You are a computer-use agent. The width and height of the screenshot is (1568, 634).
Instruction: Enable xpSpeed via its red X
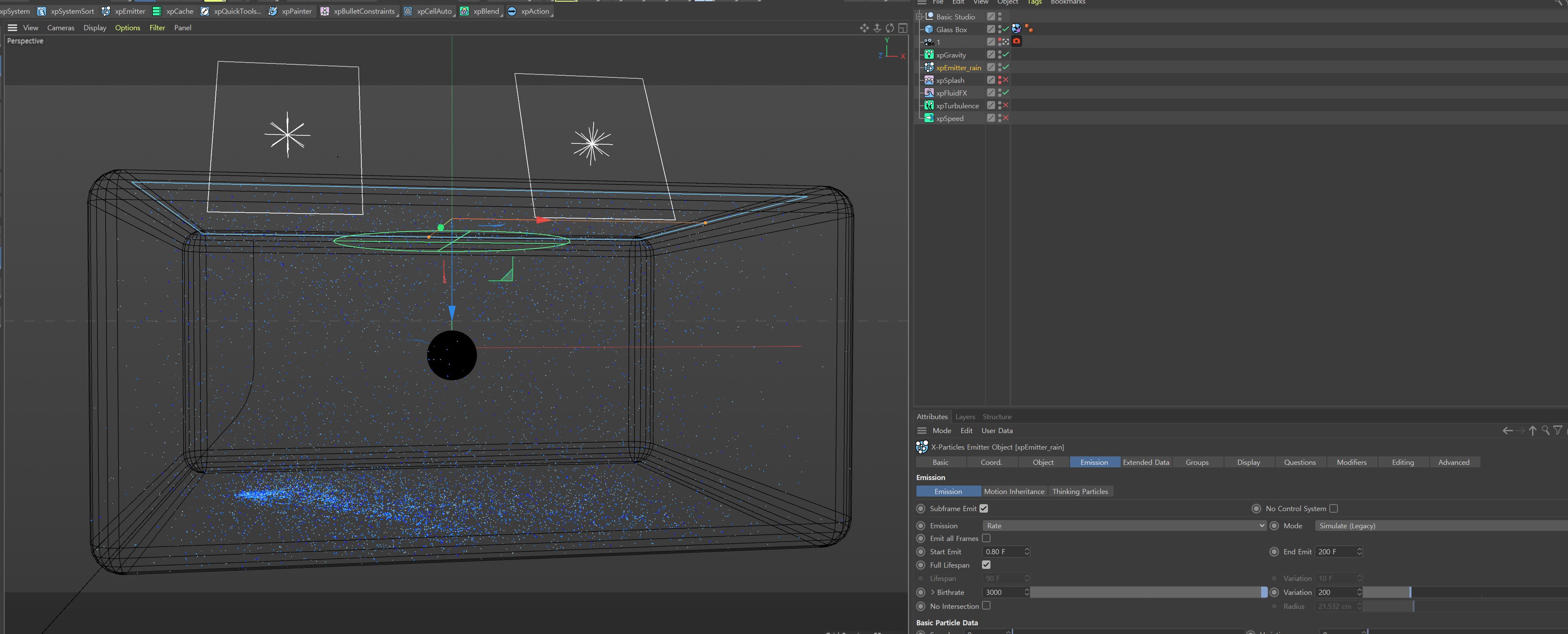[x=1006, y=118]
